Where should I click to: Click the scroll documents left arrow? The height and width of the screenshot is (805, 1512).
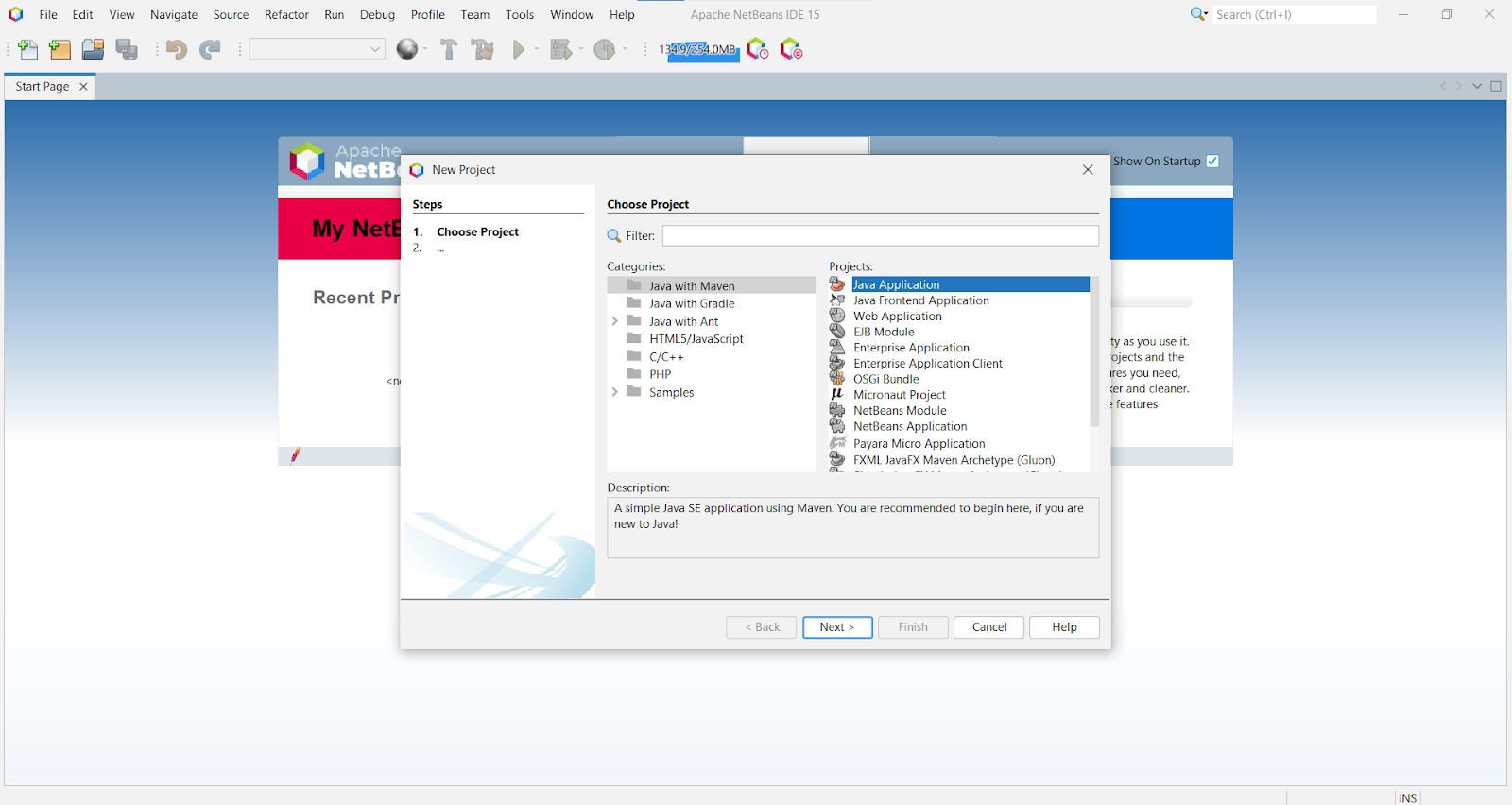pos(1443,86)
